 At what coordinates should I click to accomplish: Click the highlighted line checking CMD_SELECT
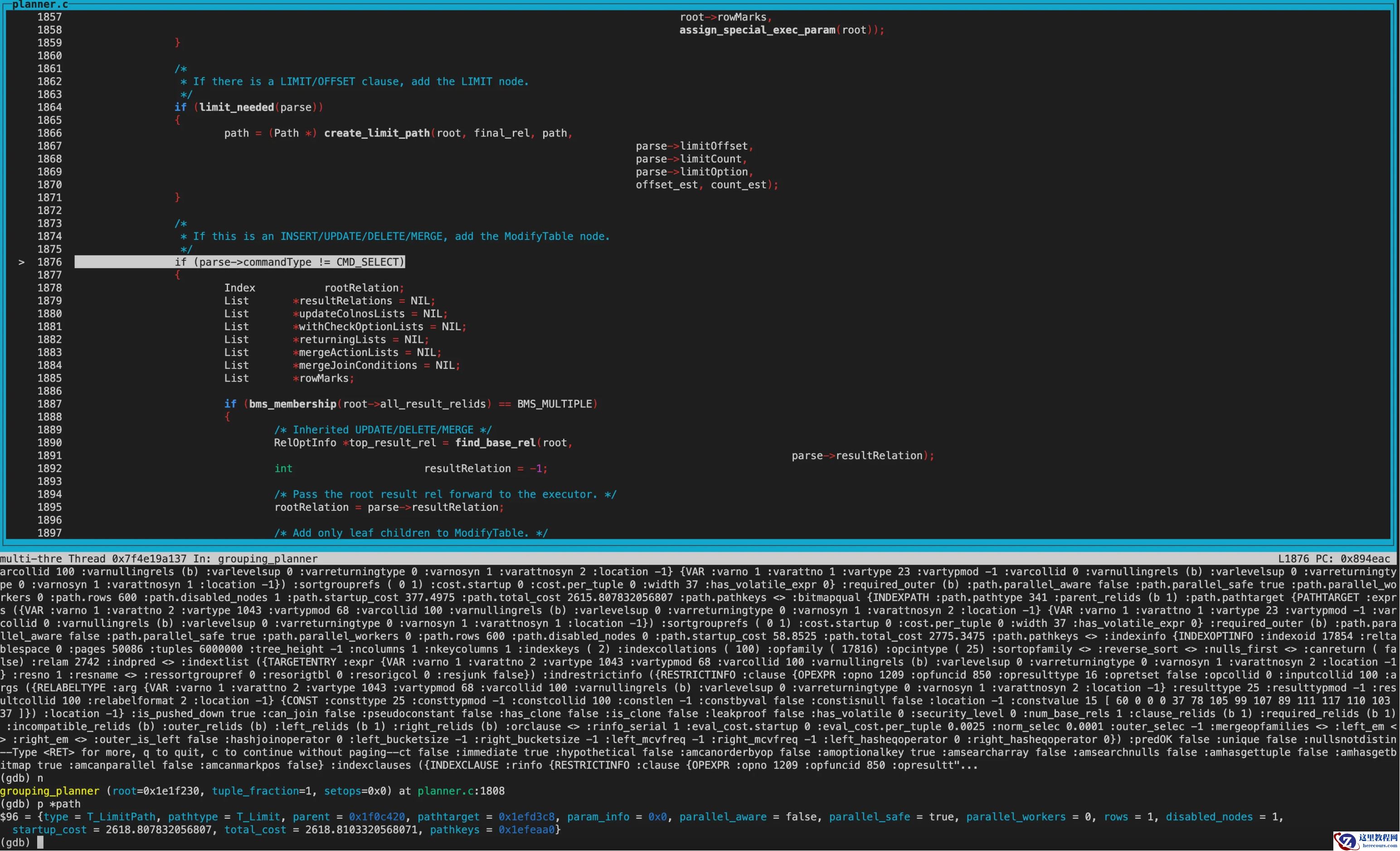click(x=289, y=262)
